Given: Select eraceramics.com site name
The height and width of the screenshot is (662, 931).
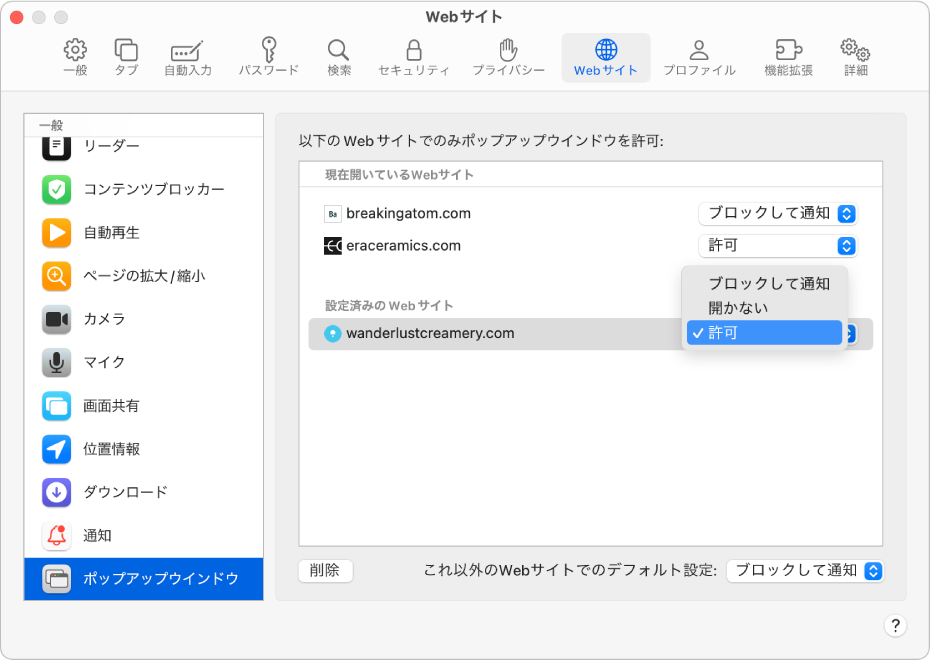Looking at the screenshot, I should coord(404,246).
